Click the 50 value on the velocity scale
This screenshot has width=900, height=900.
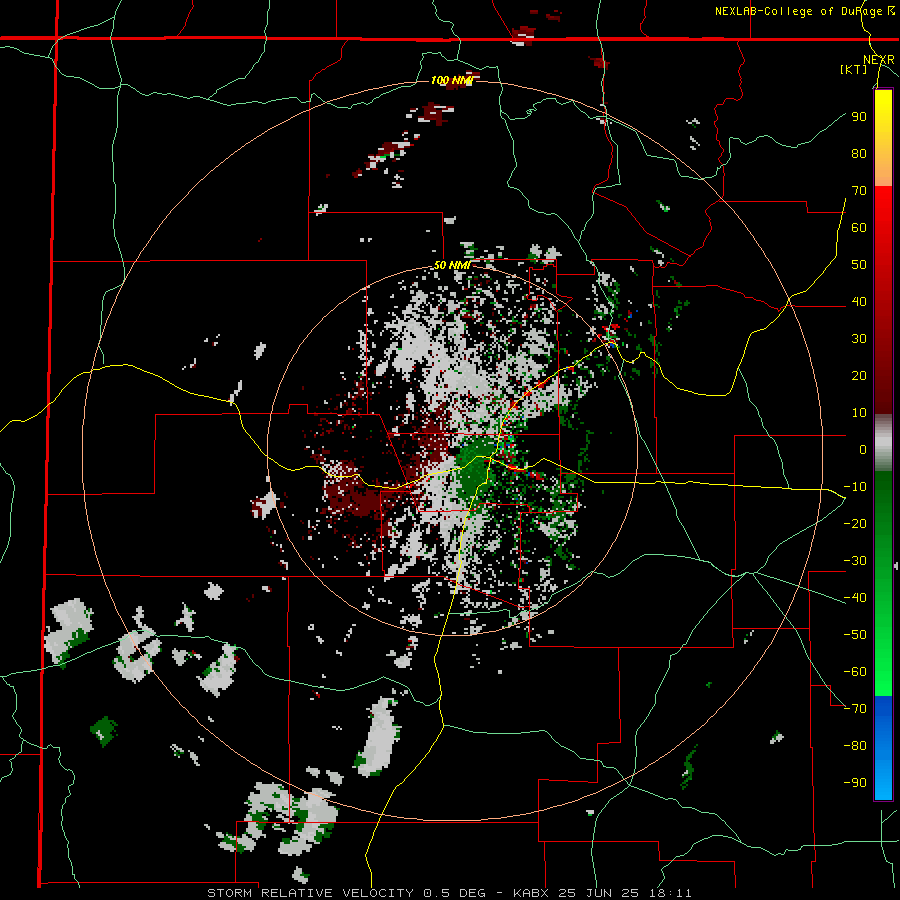(x=859, y=265)
